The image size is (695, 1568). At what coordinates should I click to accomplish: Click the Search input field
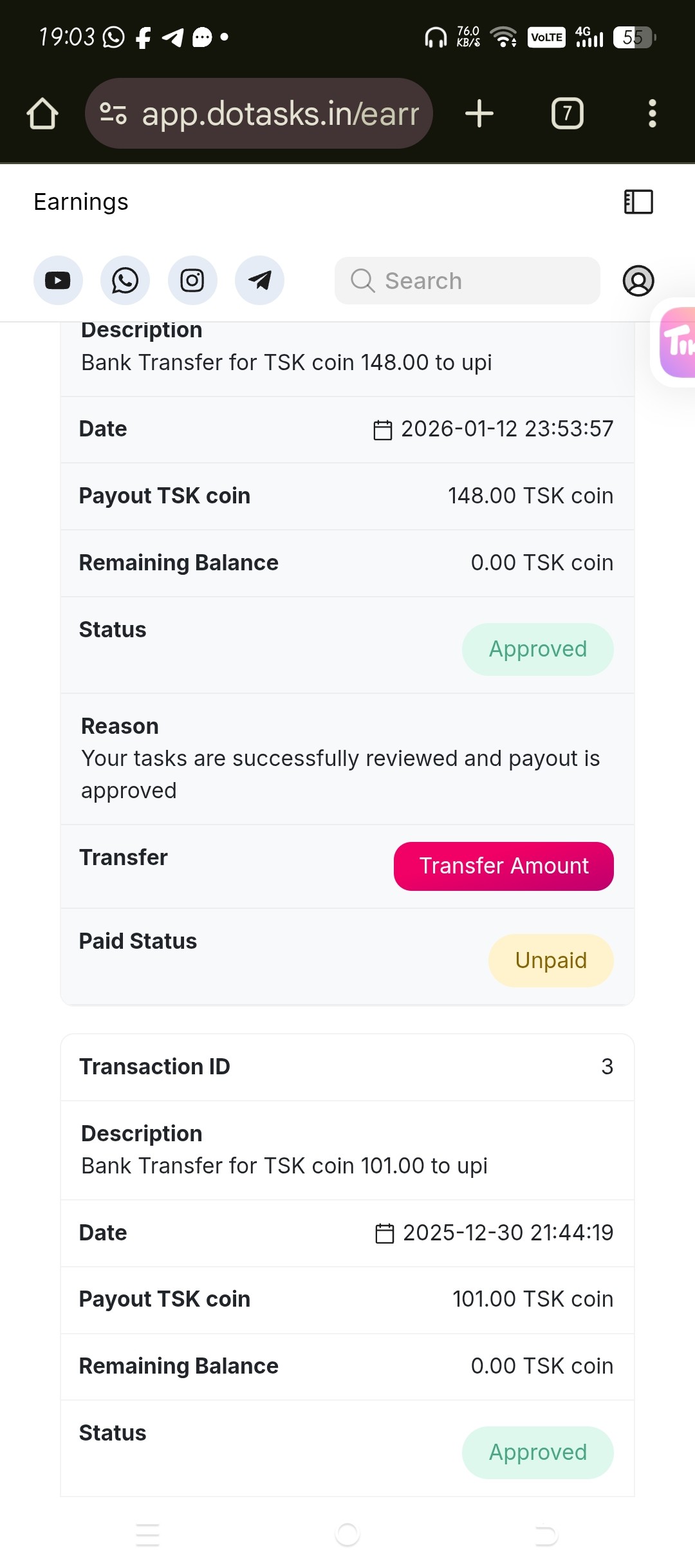click(467, 281)
